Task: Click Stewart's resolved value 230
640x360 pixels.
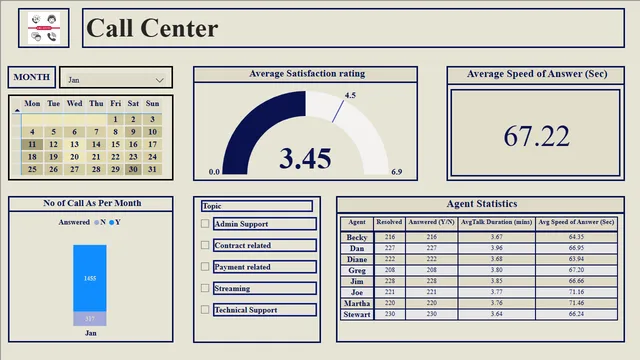Action: pyautogui.click(x=390, y=314)
